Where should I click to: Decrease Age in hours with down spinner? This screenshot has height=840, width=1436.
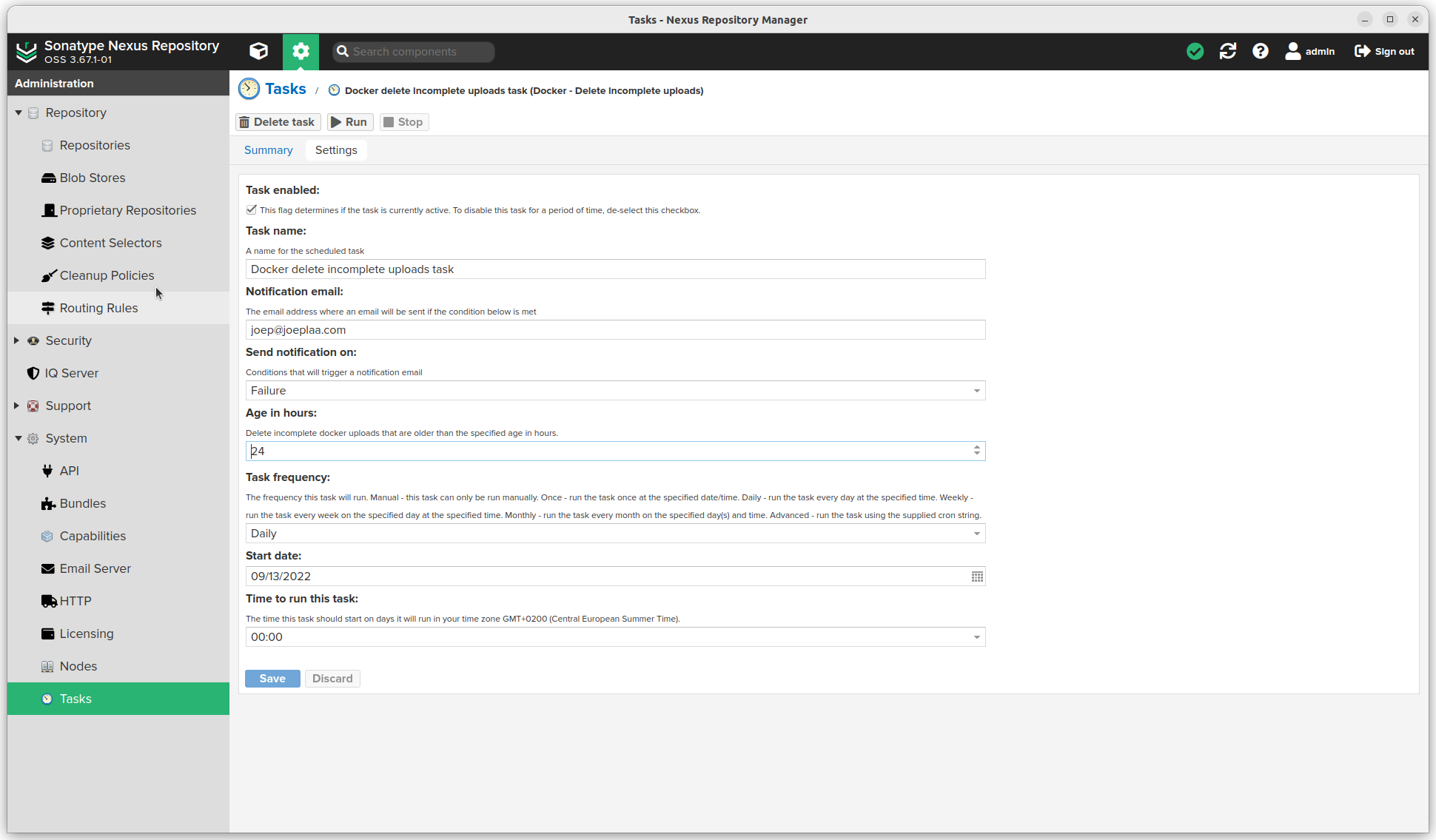click(x=977, y=454)
